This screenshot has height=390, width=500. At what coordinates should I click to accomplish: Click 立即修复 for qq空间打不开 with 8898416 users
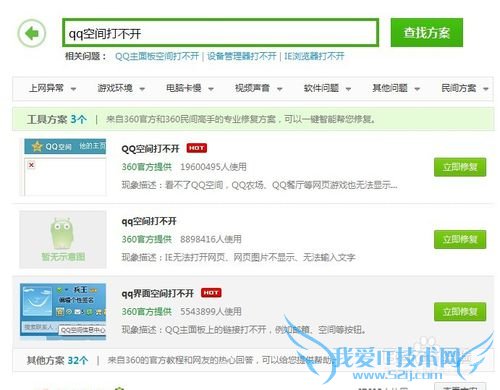tap(460, 239)
